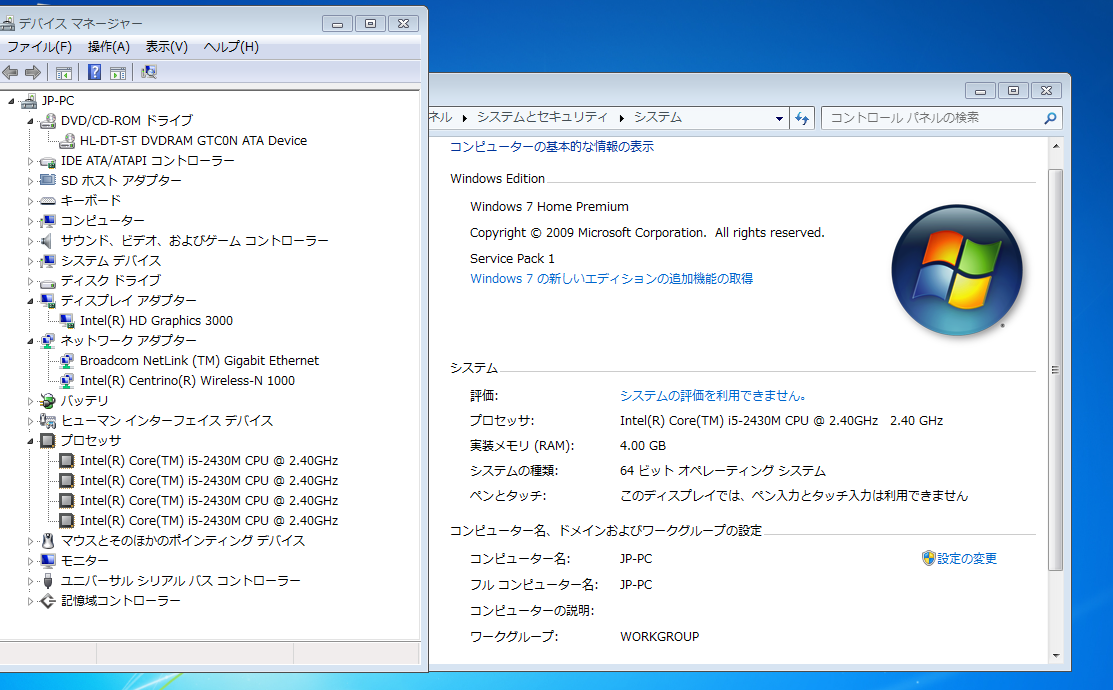Open Windows 7 の新しいエディション link
The image size is (1113, 690).
tap(611, 279)
